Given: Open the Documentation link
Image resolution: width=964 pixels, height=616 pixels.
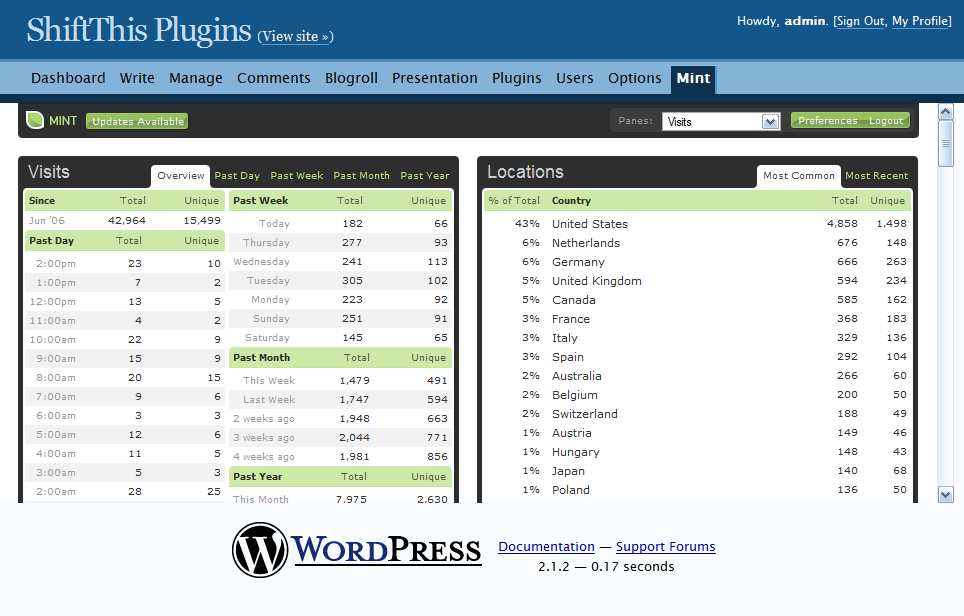Looking at the screenshot, I should 547,547.
